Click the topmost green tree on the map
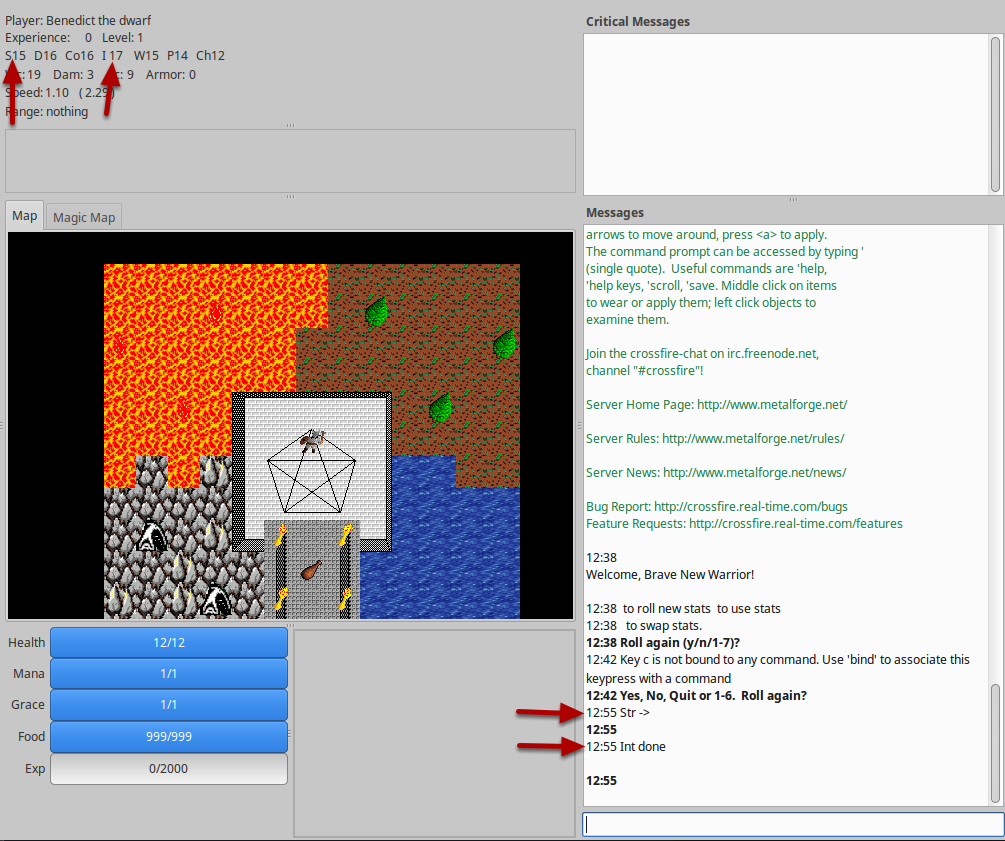 coord(376,311)
